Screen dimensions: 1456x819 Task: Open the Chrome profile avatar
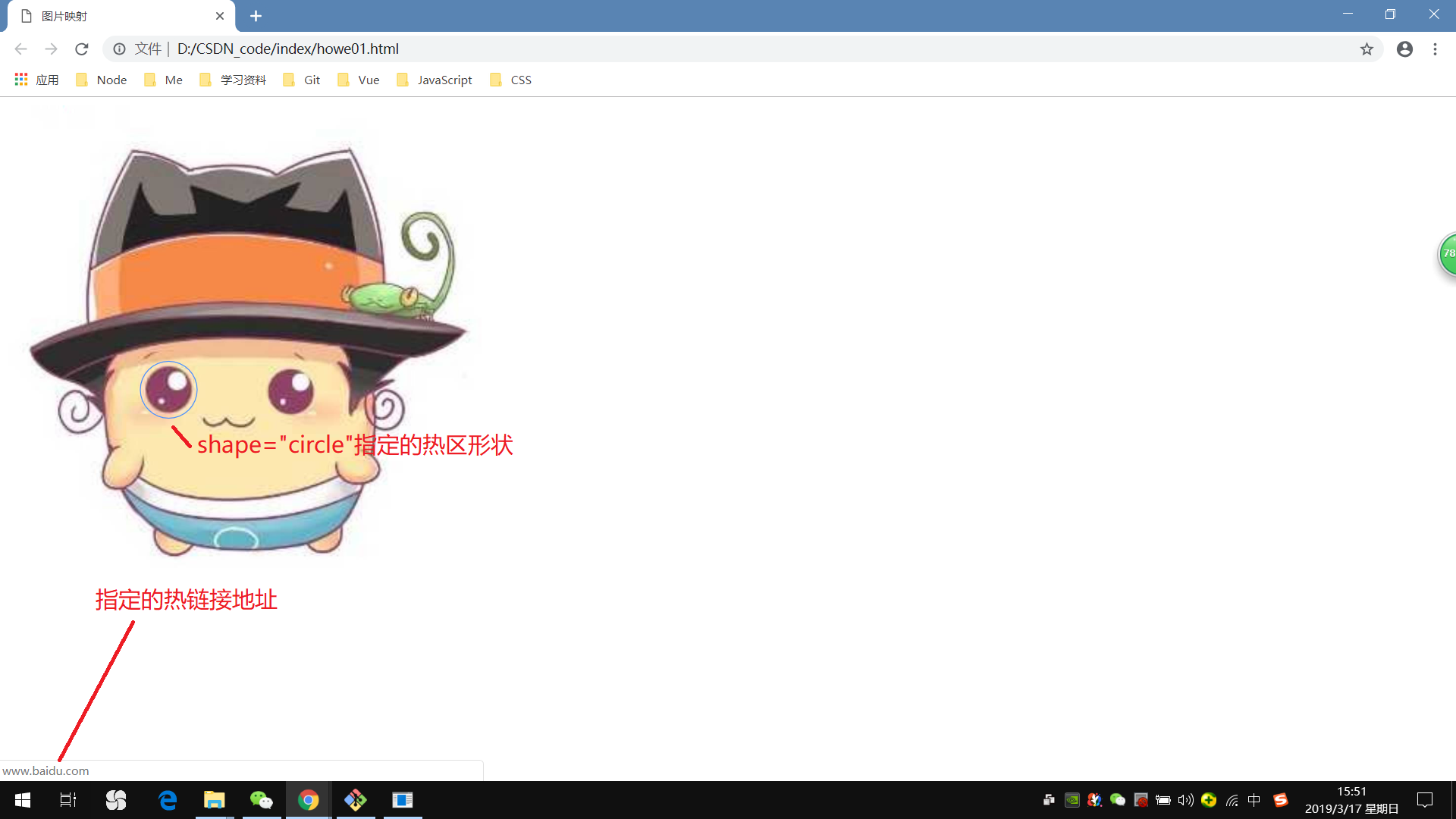tap(1405, 49)
